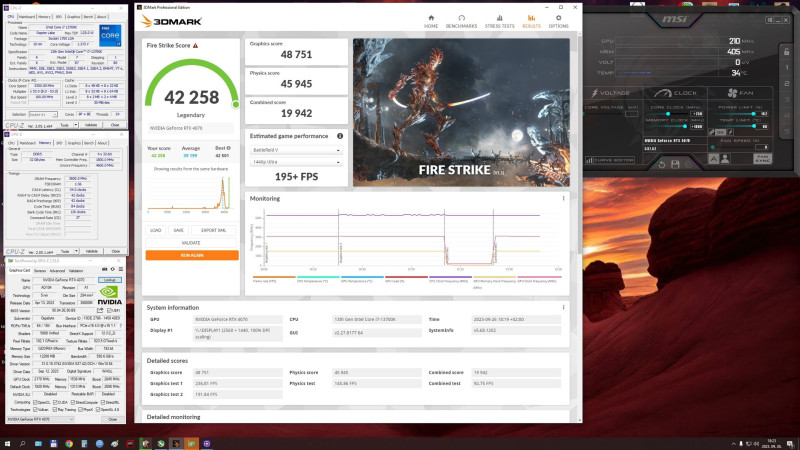
Task: Apply Afterburner settings with checkmark icon
Action: pyautogui.click(x=689, y=165)
